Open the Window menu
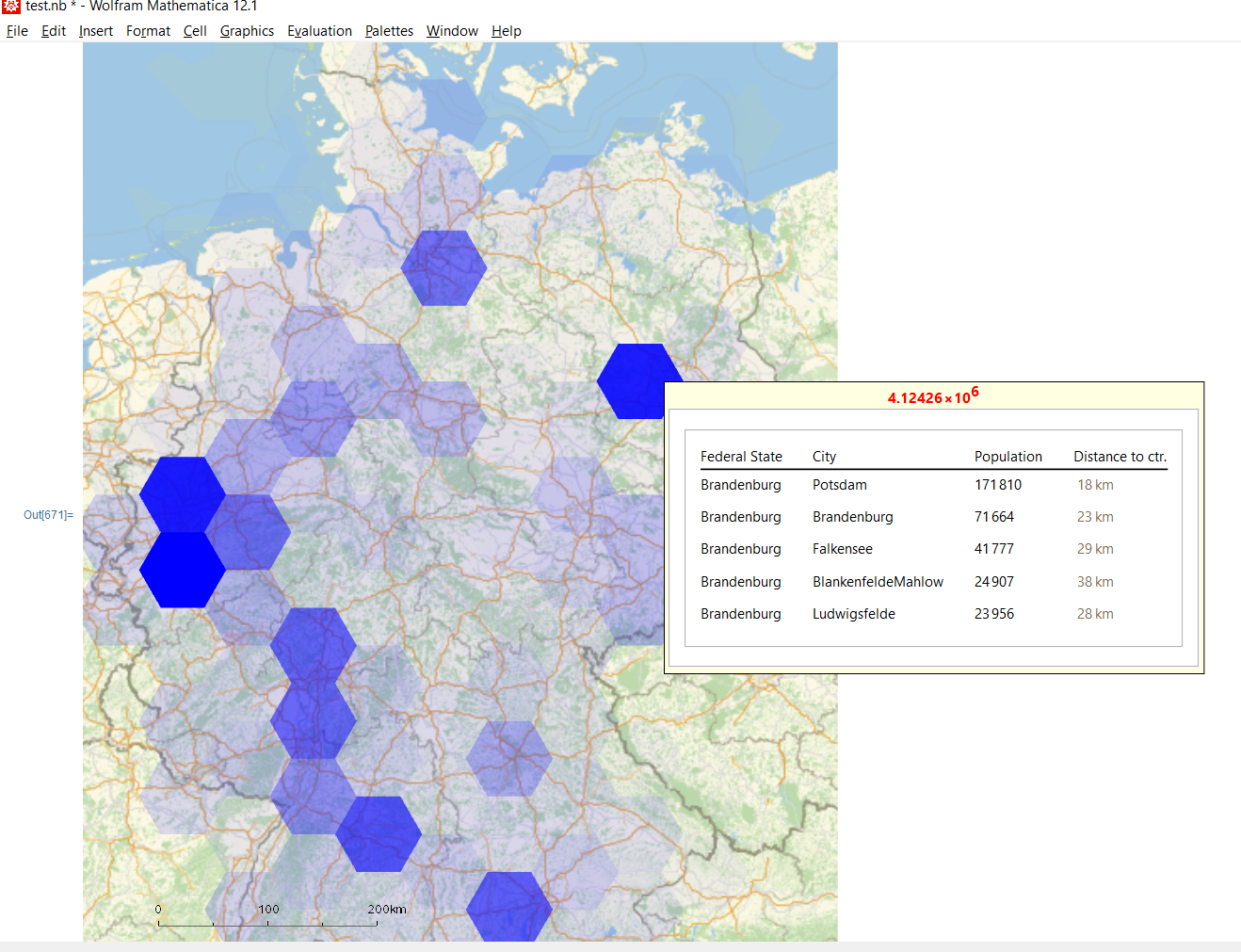This screenshot has width=1241, height=952. (452, 31)
